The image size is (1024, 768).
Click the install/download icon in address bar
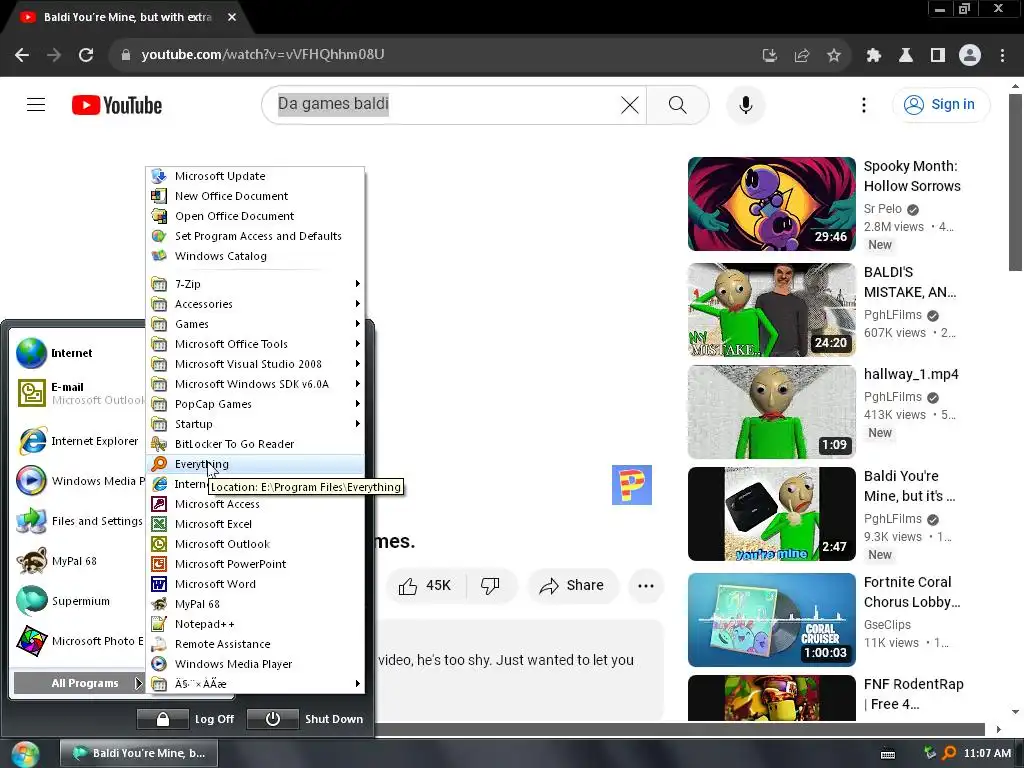click(x=769, y=56)
